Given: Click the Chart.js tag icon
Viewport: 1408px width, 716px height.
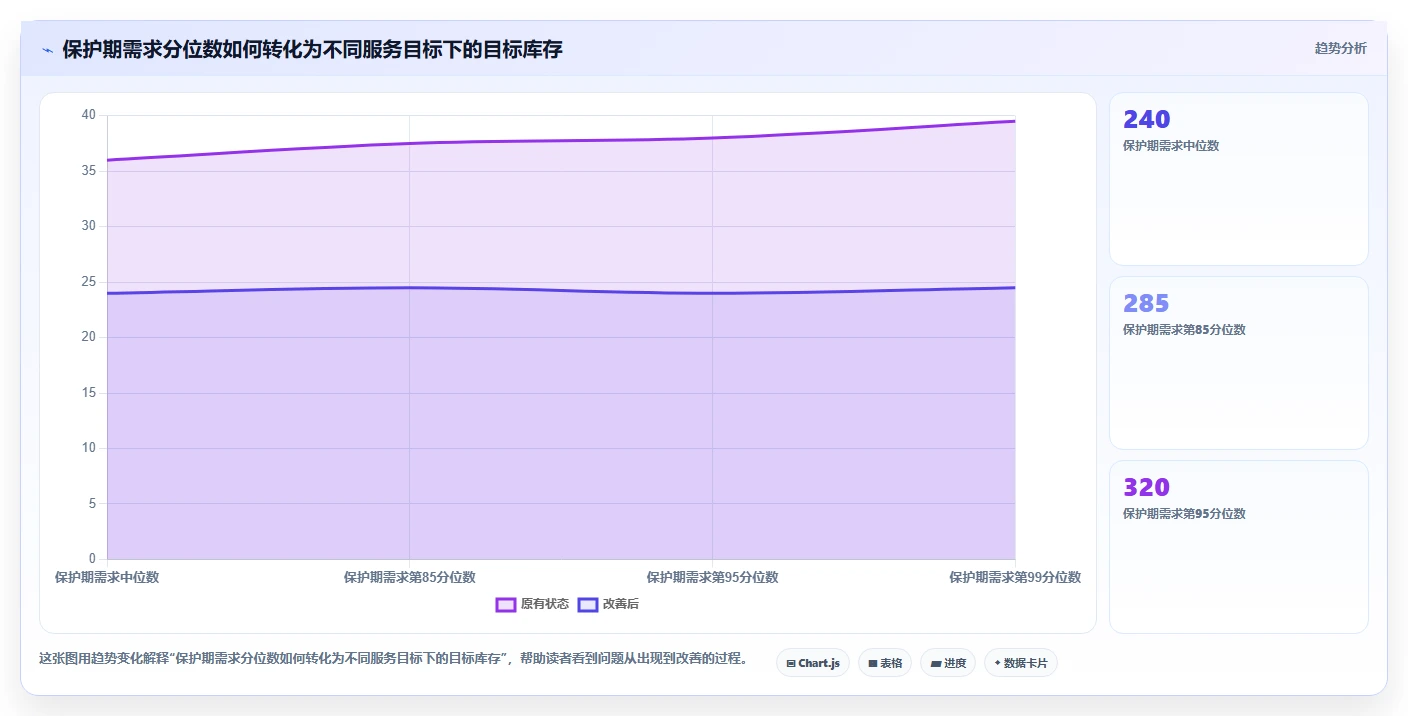Looking at the screenshot, I should [x=791, y=664].
